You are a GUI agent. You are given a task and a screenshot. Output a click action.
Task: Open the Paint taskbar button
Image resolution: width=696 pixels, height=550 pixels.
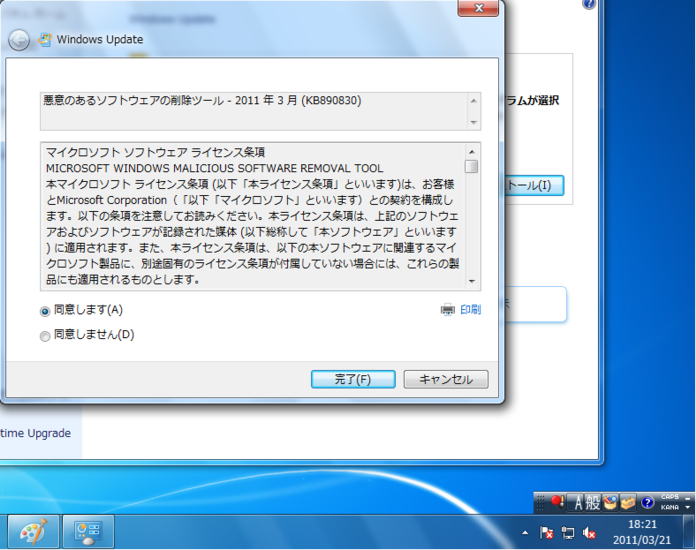33,532
